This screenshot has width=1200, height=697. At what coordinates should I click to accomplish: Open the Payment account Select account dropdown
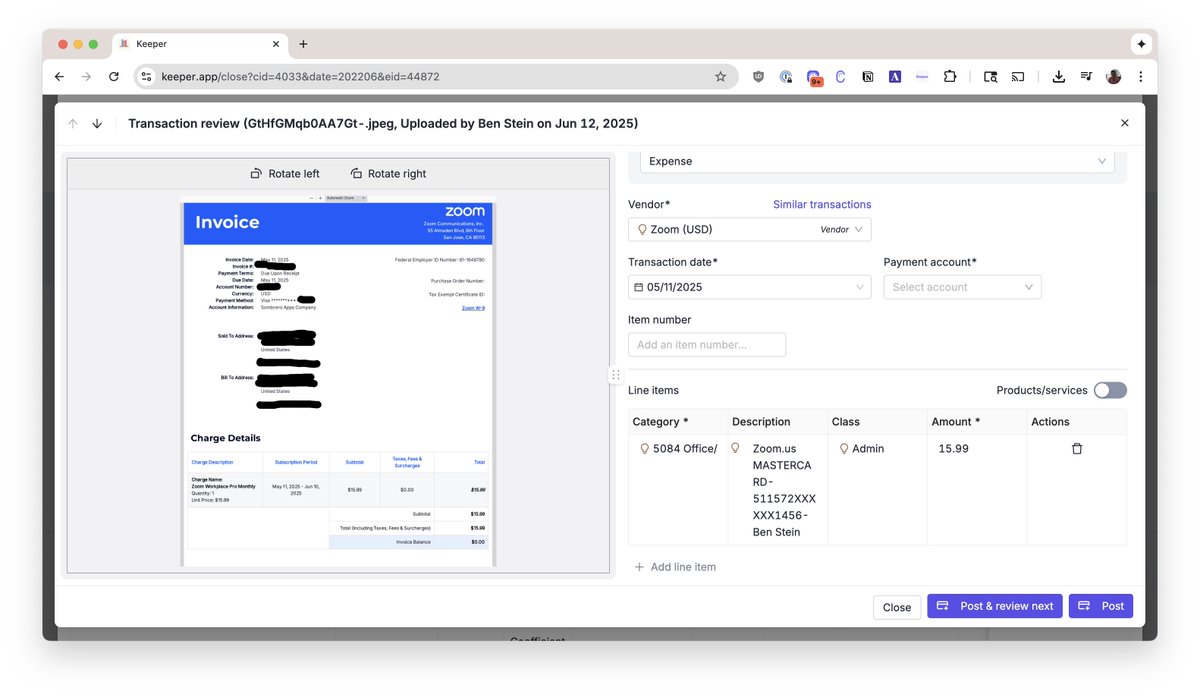(x=962, y=287)
